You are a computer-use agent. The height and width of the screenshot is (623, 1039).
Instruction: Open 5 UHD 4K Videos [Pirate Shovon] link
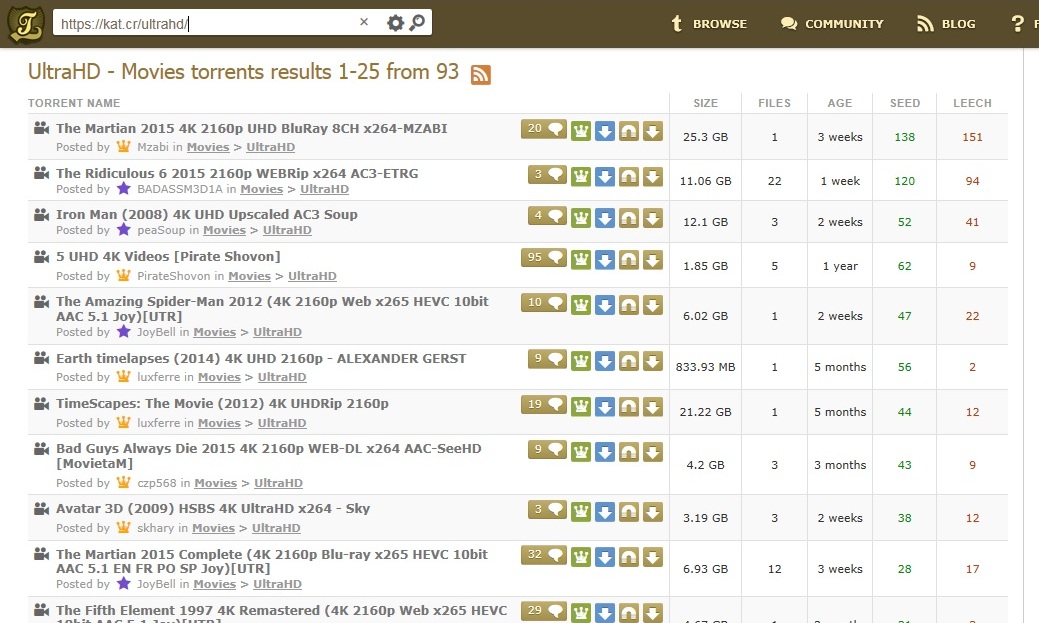tap(168, 256)
